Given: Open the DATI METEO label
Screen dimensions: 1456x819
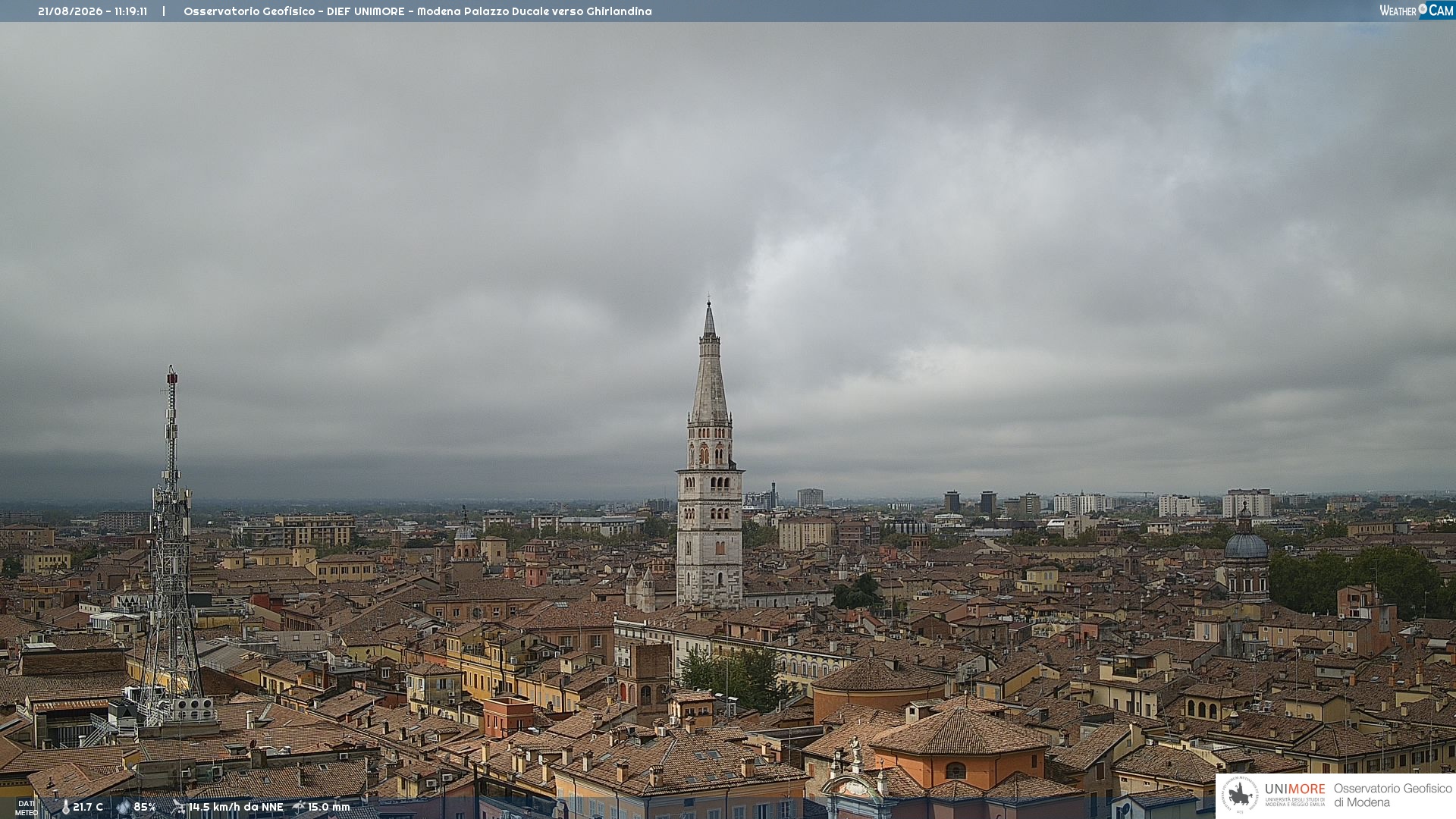Looking at the screenshot, I should click(x=27, y=808).
